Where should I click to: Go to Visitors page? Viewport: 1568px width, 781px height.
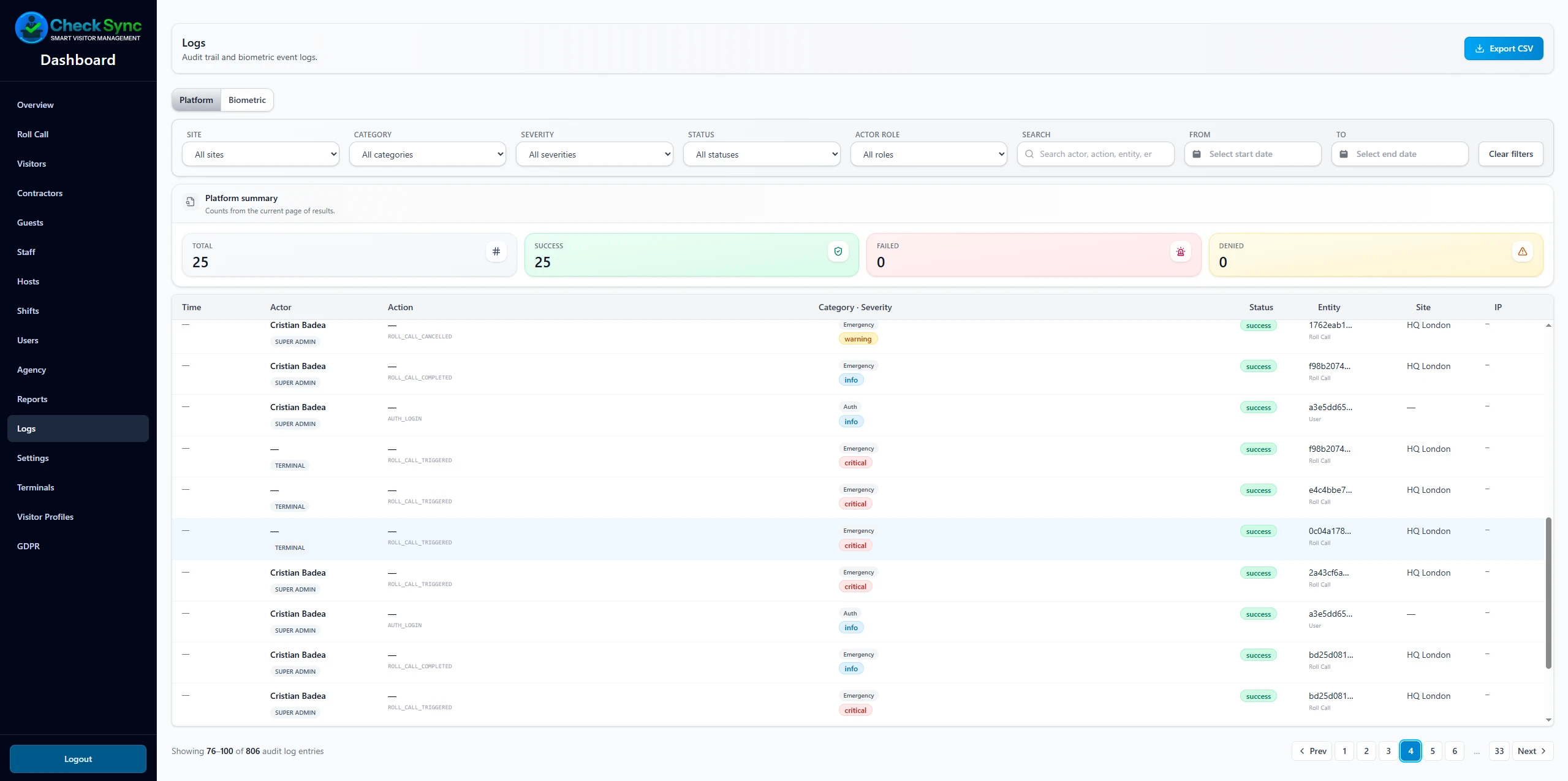tap(78, 164)
